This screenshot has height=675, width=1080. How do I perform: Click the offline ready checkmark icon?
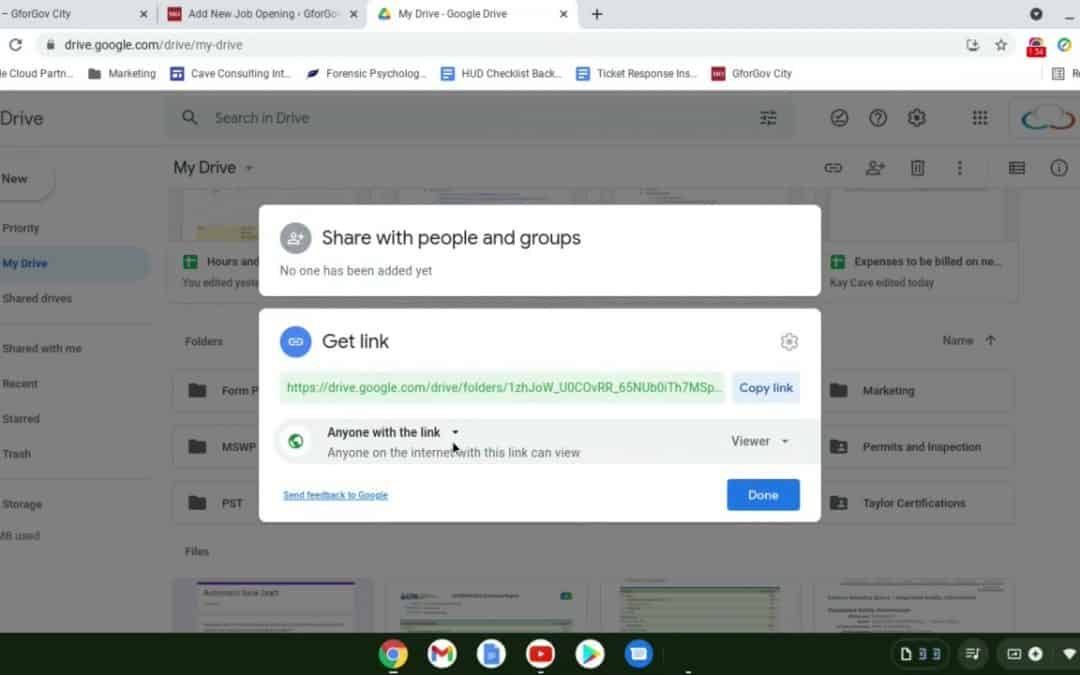839,118
